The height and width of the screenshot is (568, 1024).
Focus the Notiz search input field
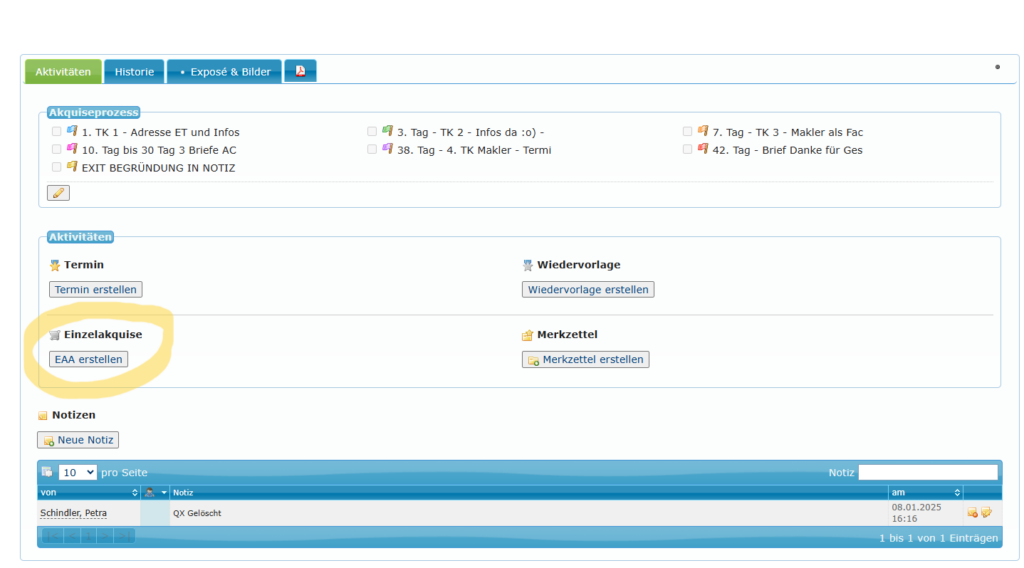click(927, 472)
